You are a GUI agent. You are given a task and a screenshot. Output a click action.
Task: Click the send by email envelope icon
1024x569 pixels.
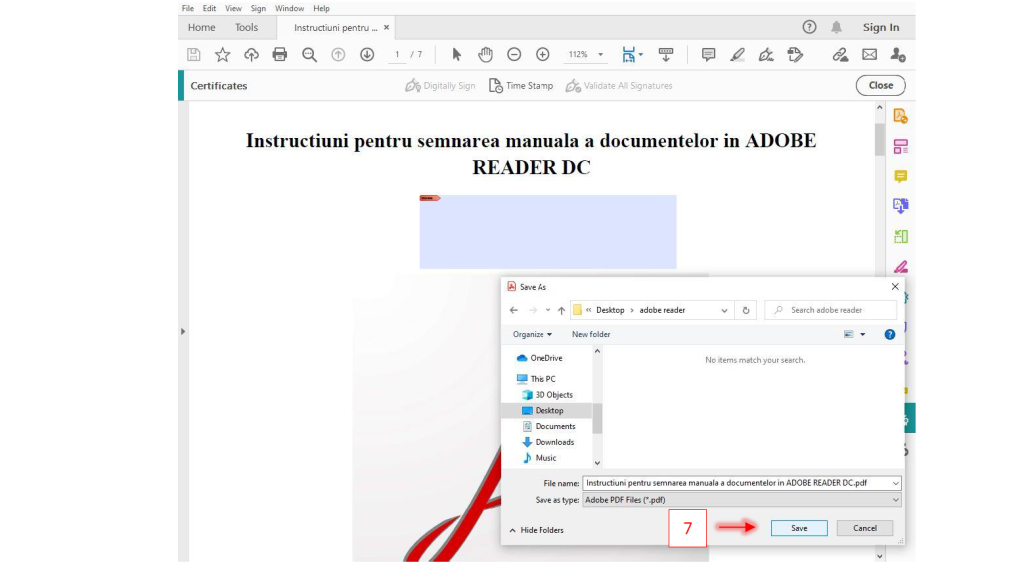(x=869, y=55)
